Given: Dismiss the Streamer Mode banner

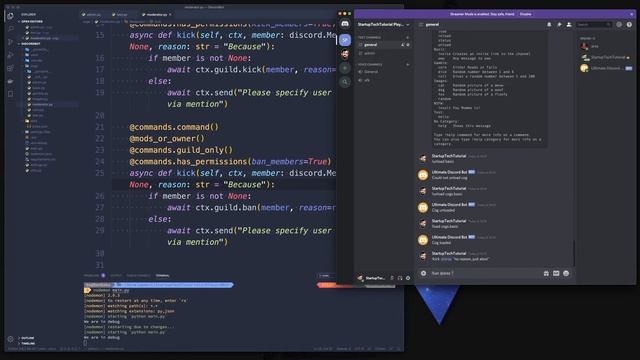Looking at the screenshot, I should (x=632, y=14).
